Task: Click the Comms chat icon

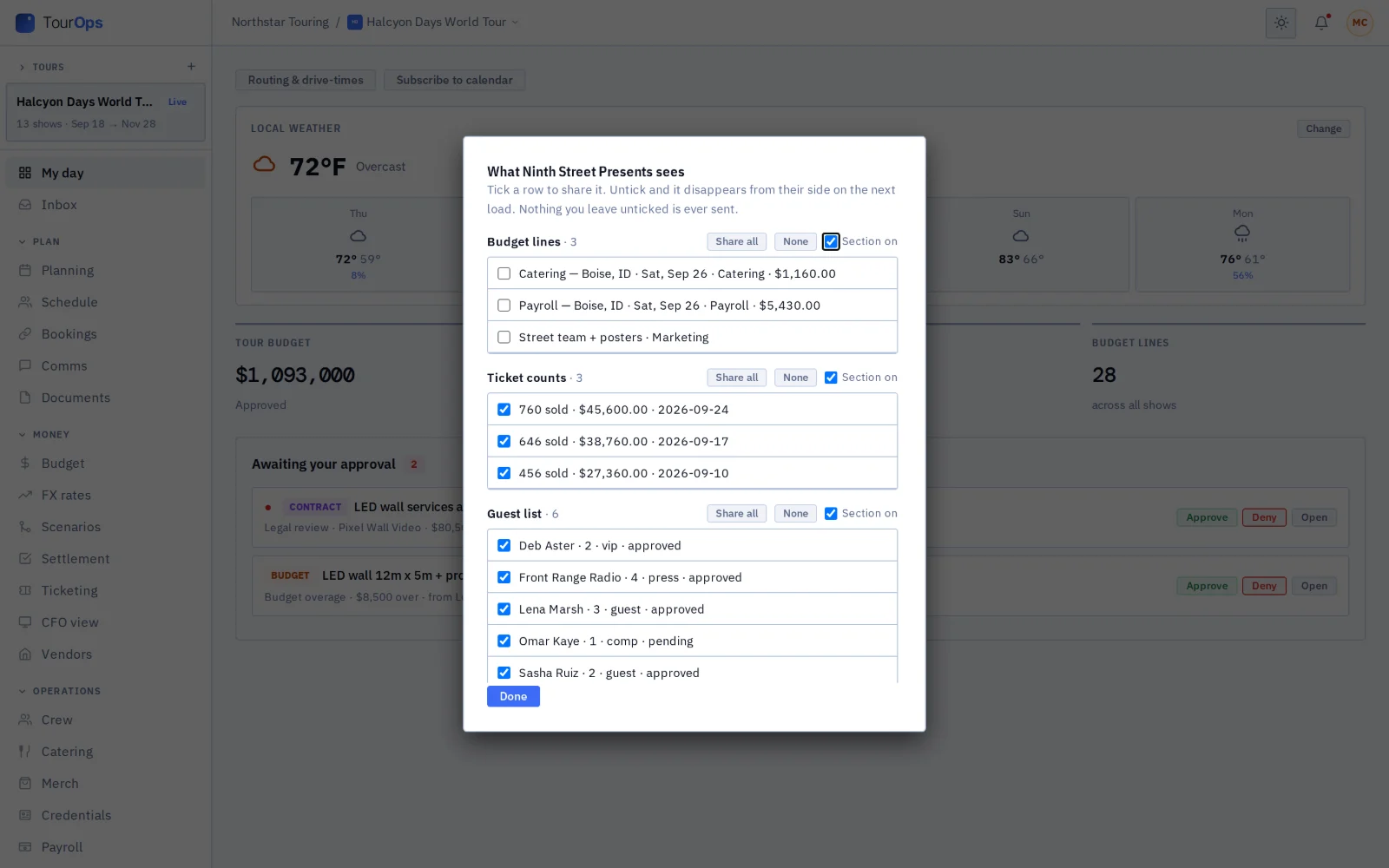Action: click(25, 366)
